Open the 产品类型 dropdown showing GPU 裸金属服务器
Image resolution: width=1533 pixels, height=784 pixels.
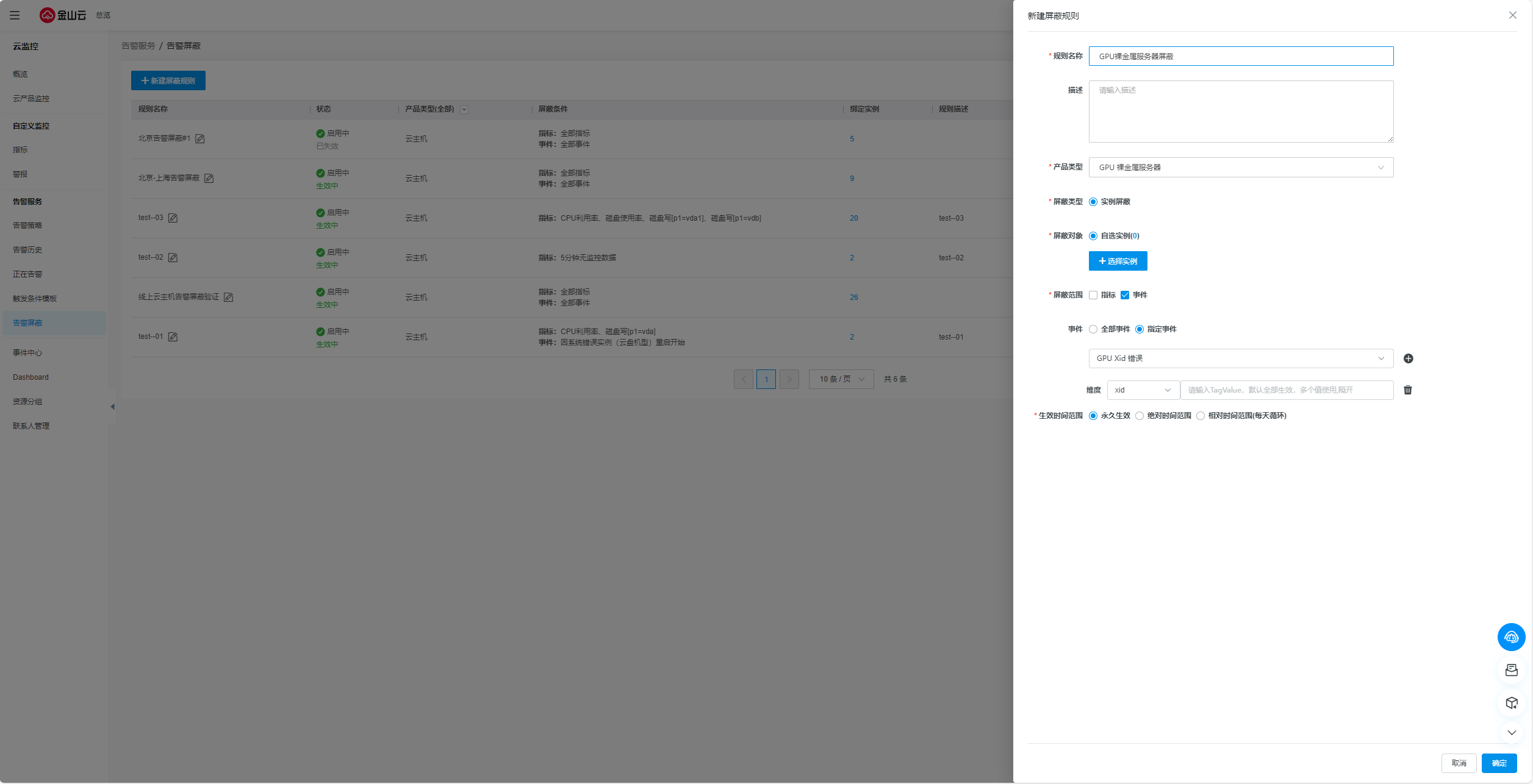click(1240, 168)
